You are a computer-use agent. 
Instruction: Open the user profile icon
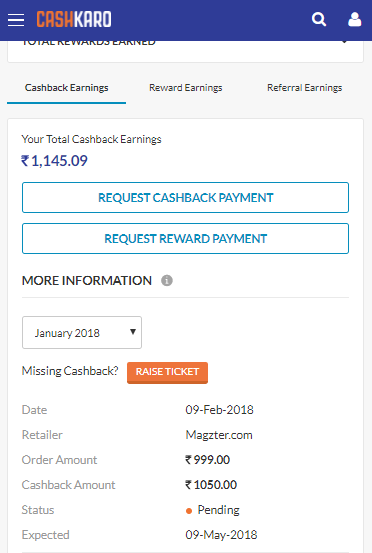click(354, 19)
